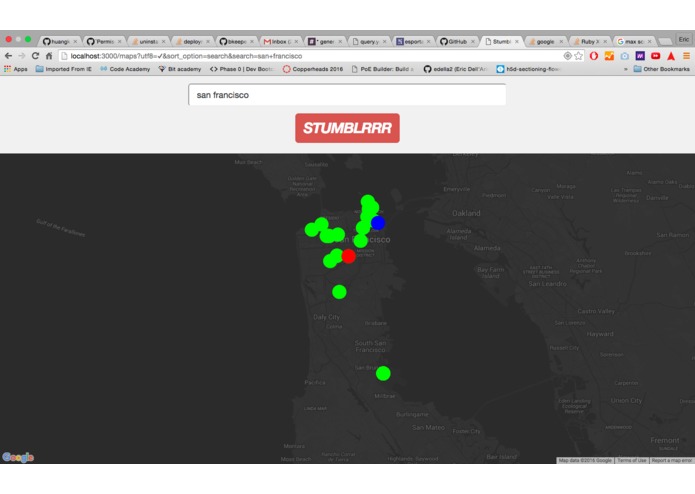Open the Chrome hamburger menu

[686, 56]
